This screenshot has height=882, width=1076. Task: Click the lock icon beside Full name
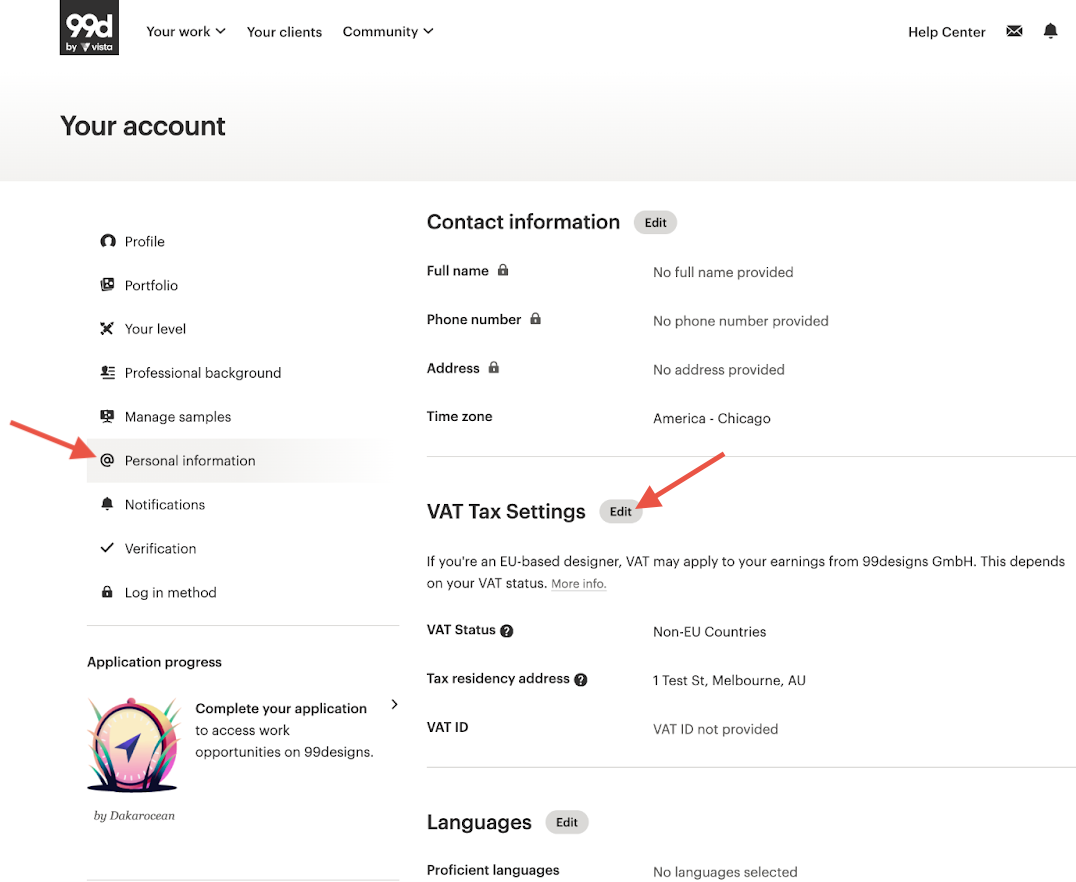coord(503,270)
